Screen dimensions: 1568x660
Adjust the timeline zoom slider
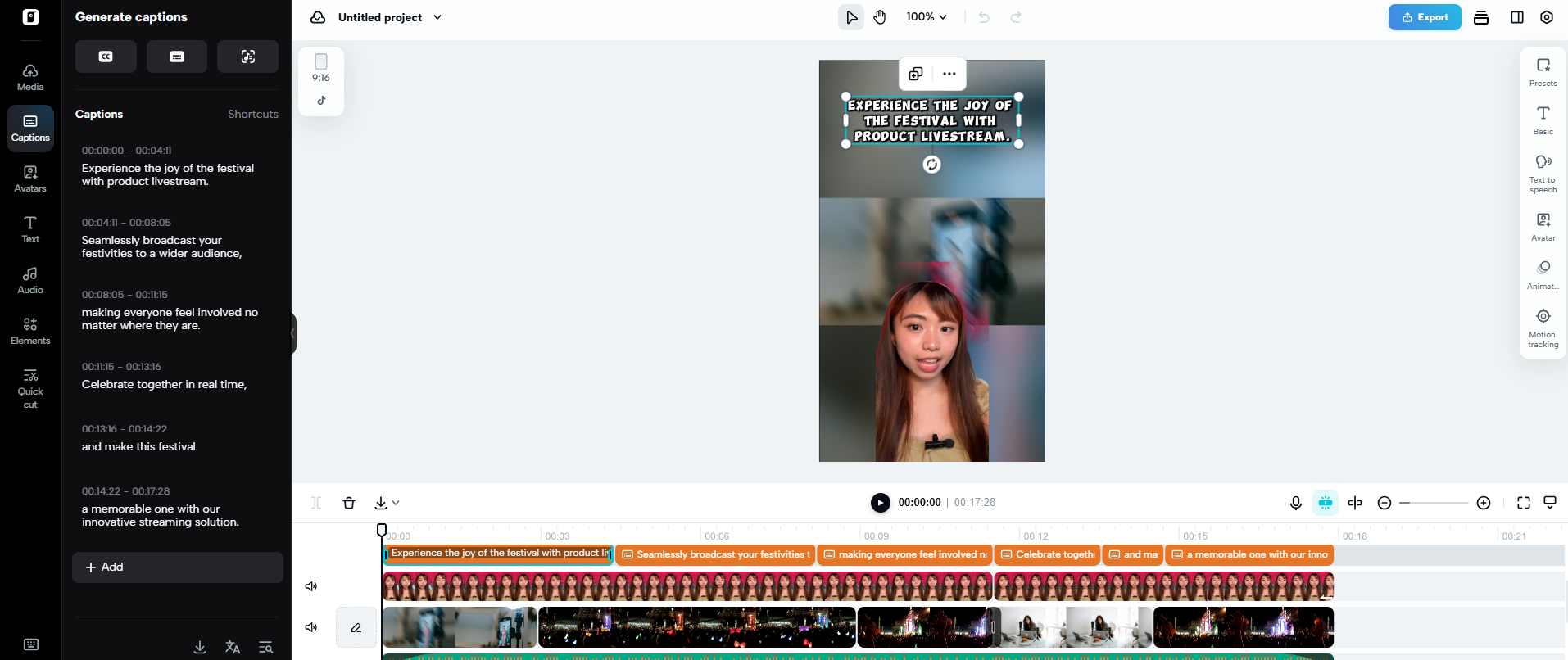point(1434,503)
